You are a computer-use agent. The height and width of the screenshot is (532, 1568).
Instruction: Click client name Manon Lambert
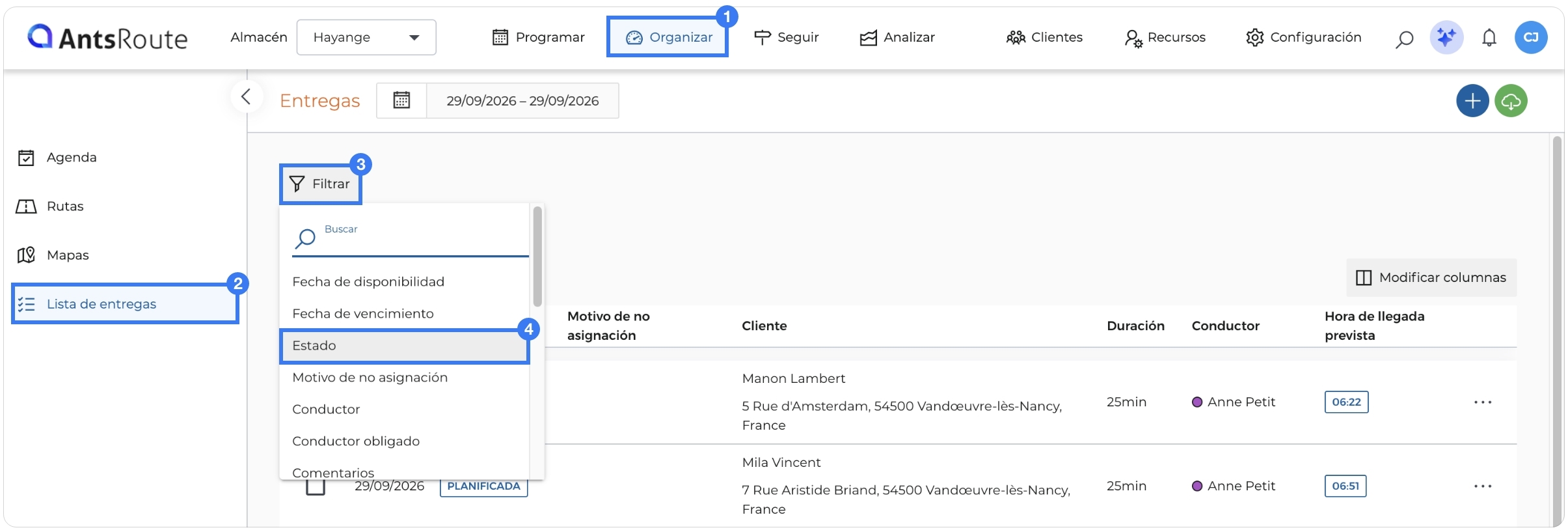coord(794,378)
